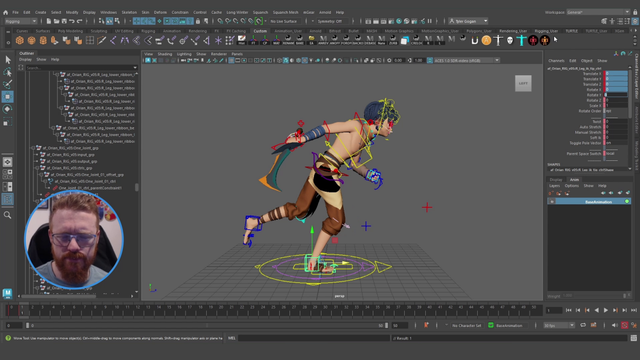Click the playback range slider bar
The width and height of the screenshot is (640, 360).
point(207,325)
